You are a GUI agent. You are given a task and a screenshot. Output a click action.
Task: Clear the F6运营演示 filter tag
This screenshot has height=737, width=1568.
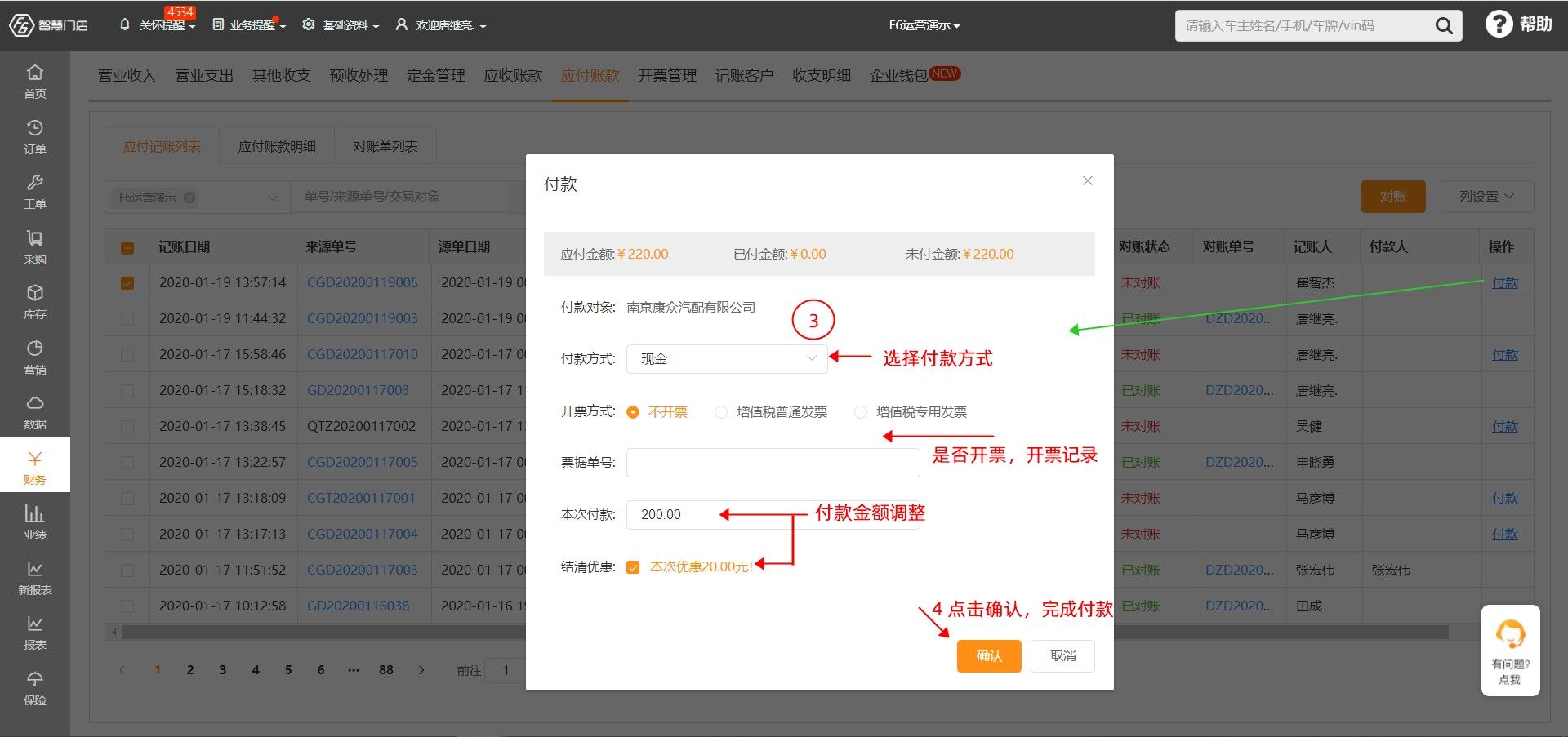pos(189,198)
